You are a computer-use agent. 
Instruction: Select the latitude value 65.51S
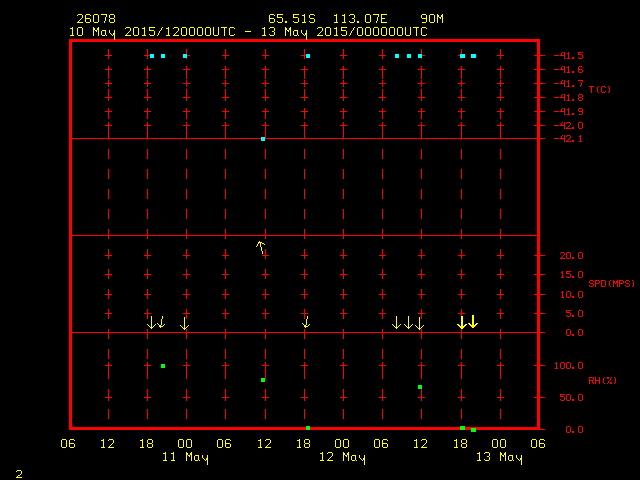(x=290, y=19)
